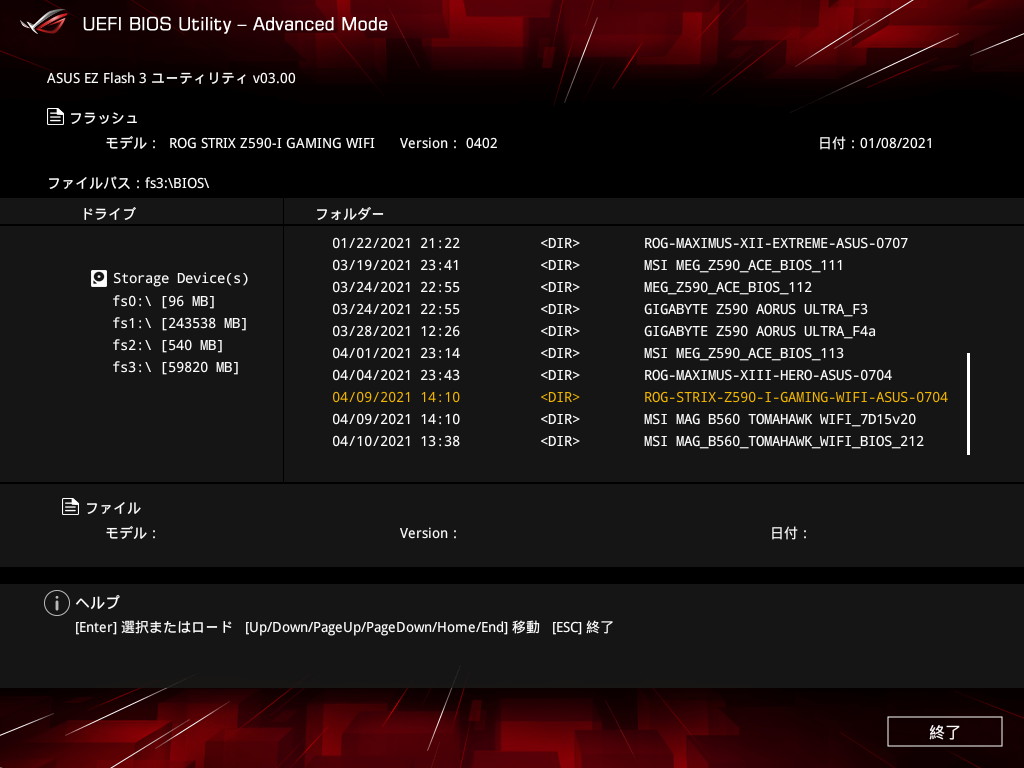The width and height of the screenshot is (1024, 768).
Task: Click the date 01/08/2021 text
Action: pyautogui.click(x=896, y=143)
